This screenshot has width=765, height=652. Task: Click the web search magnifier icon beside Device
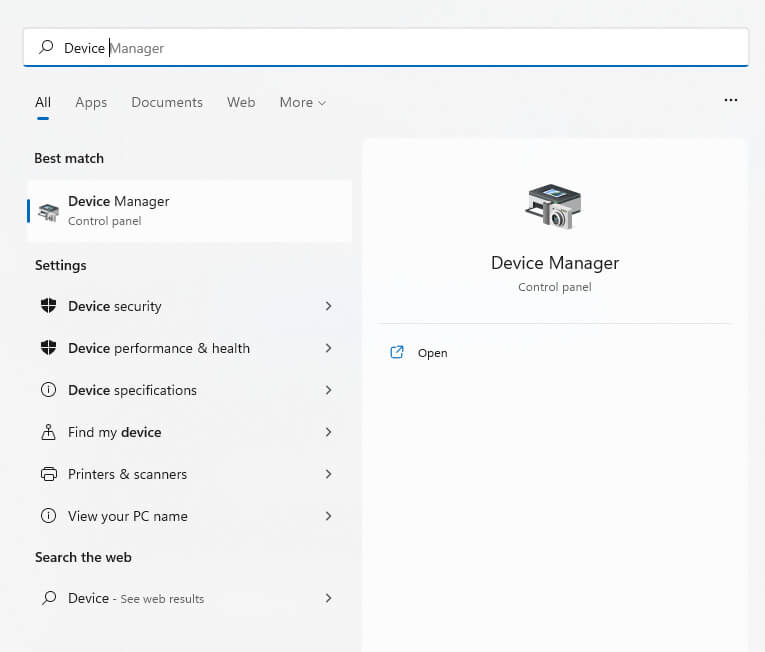[48, 598]
